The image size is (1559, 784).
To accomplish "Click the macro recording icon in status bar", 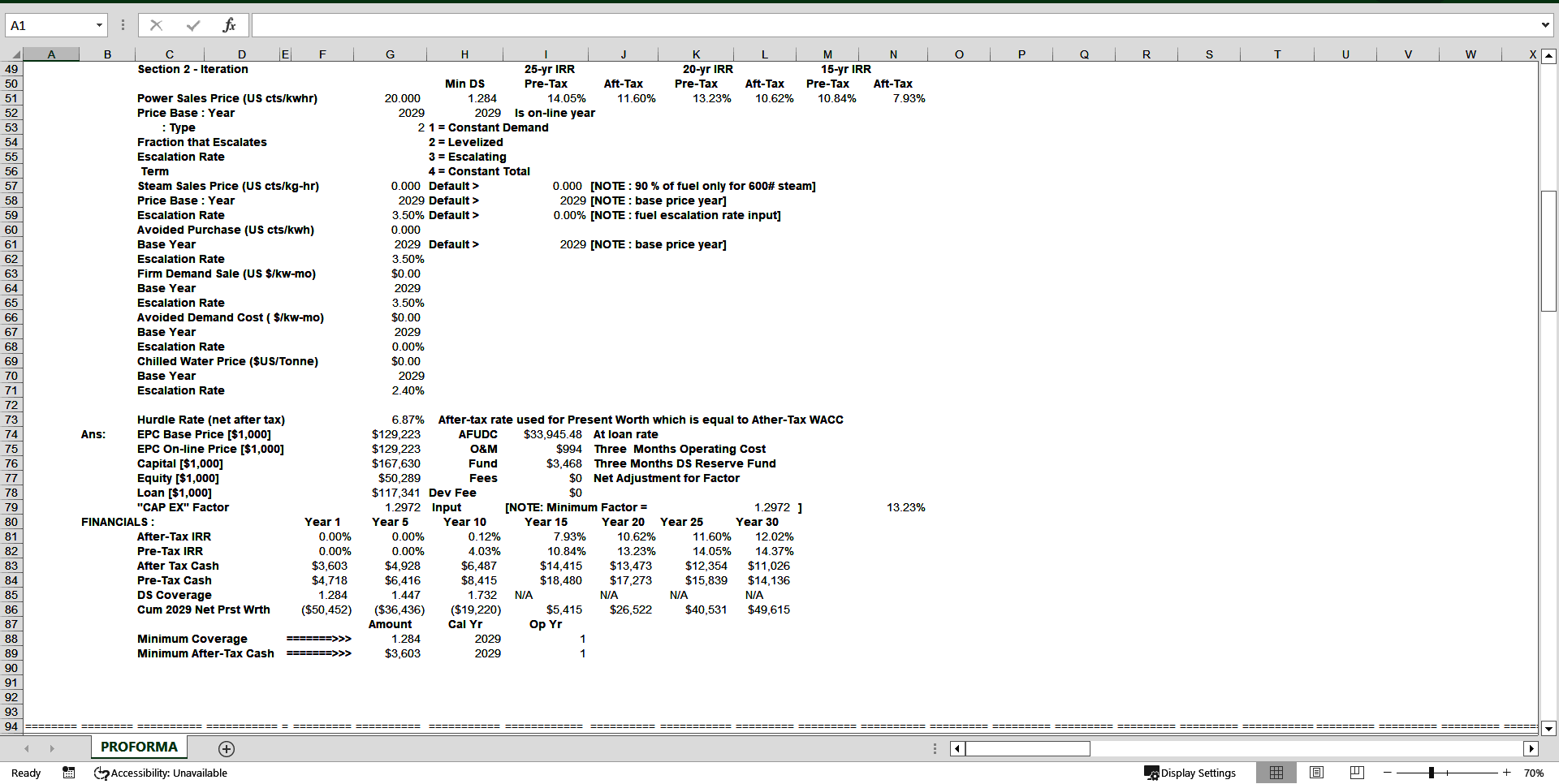I will pyautogui.click(x=69, y=773).
